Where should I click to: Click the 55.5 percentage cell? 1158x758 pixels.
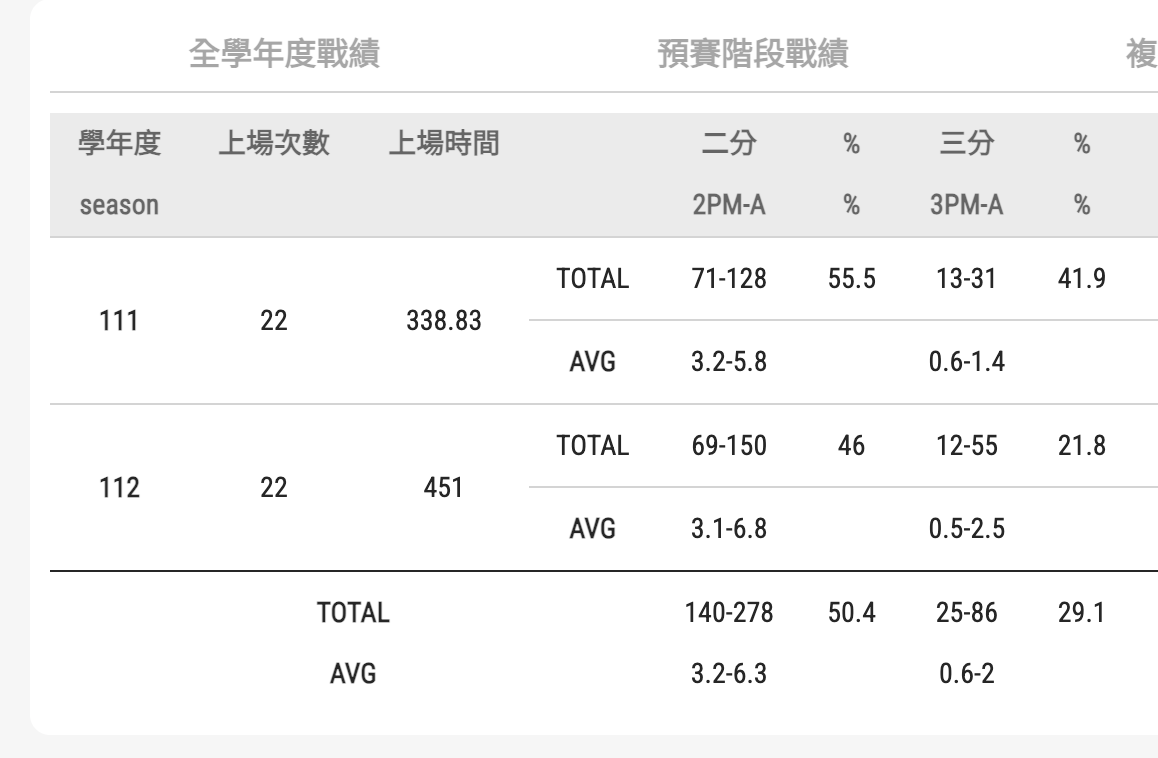[x=853, y=279]
